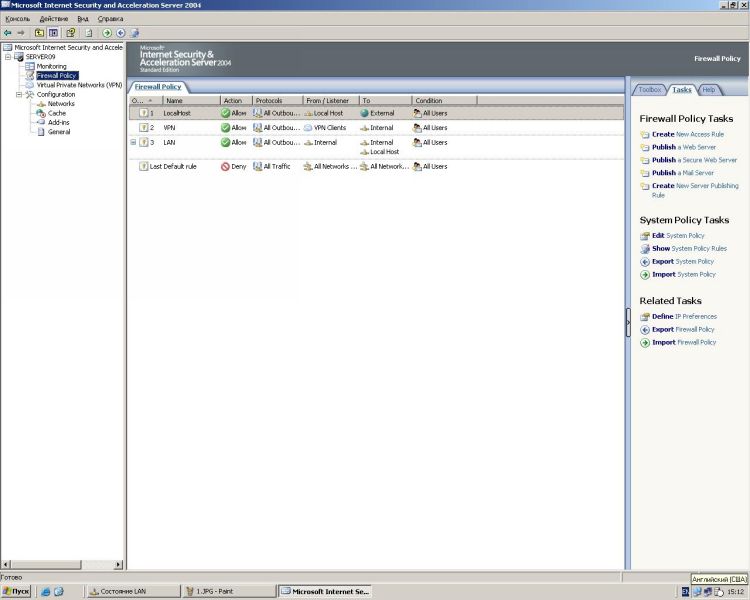Click the Networks icon in console tree
This screenshot has height=600, width=750.
[x=41, y=104]
